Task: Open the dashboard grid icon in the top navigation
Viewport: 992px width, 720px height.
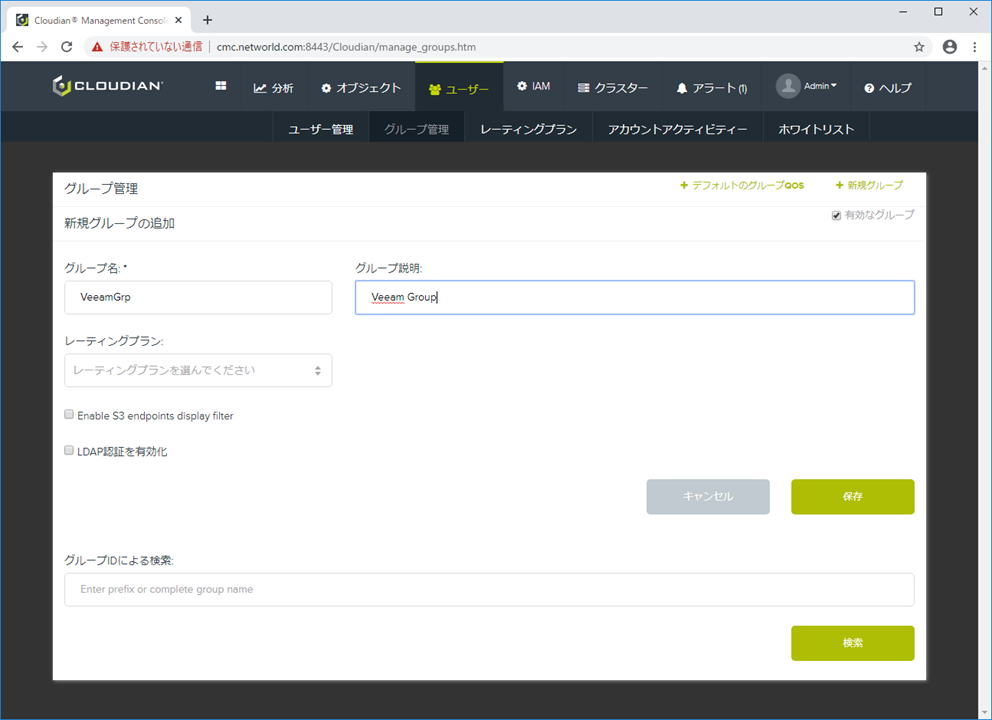Action: (219, 86)
